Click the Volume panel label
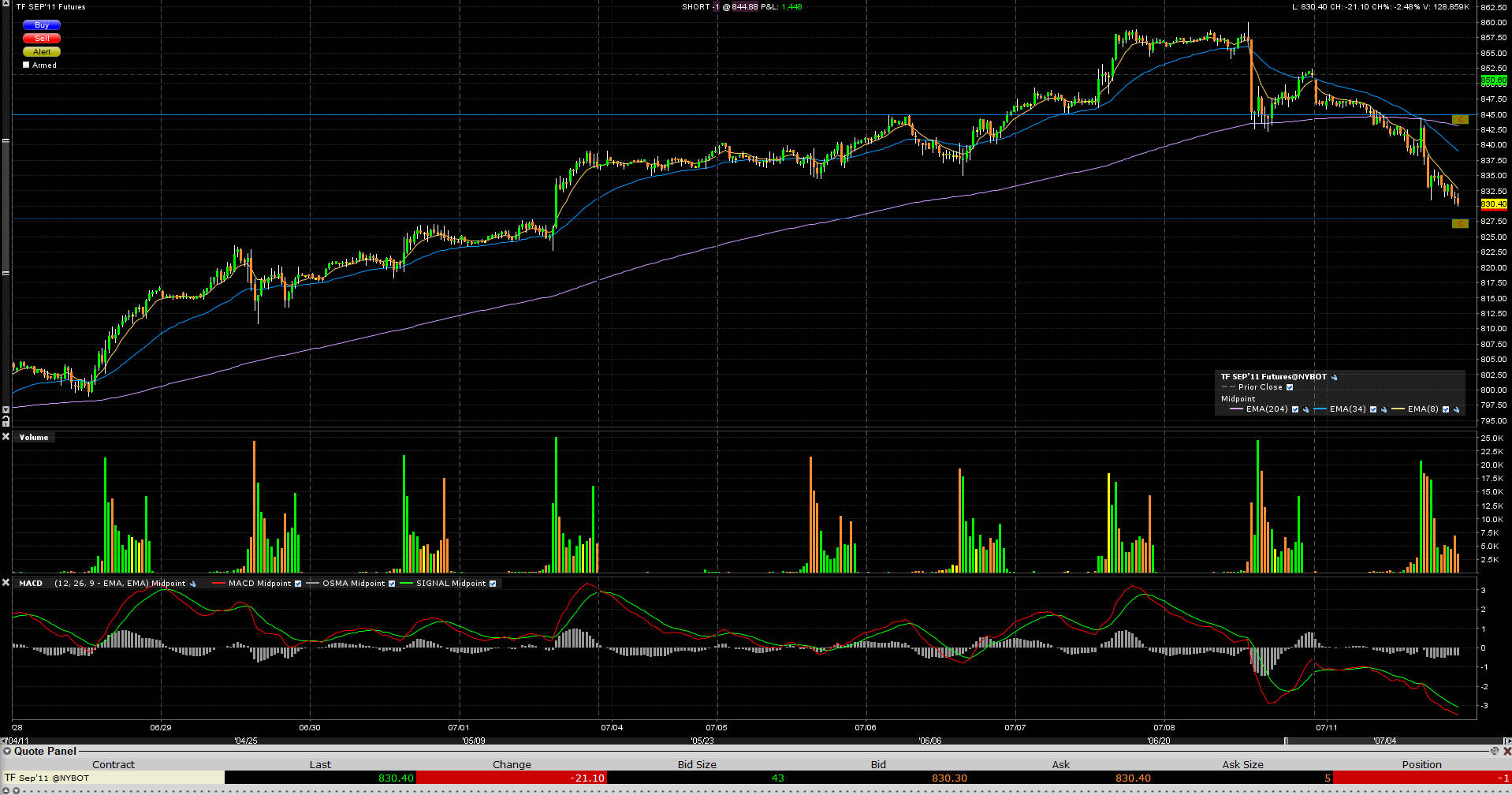 pyautogui.click(x=34, y=437)
